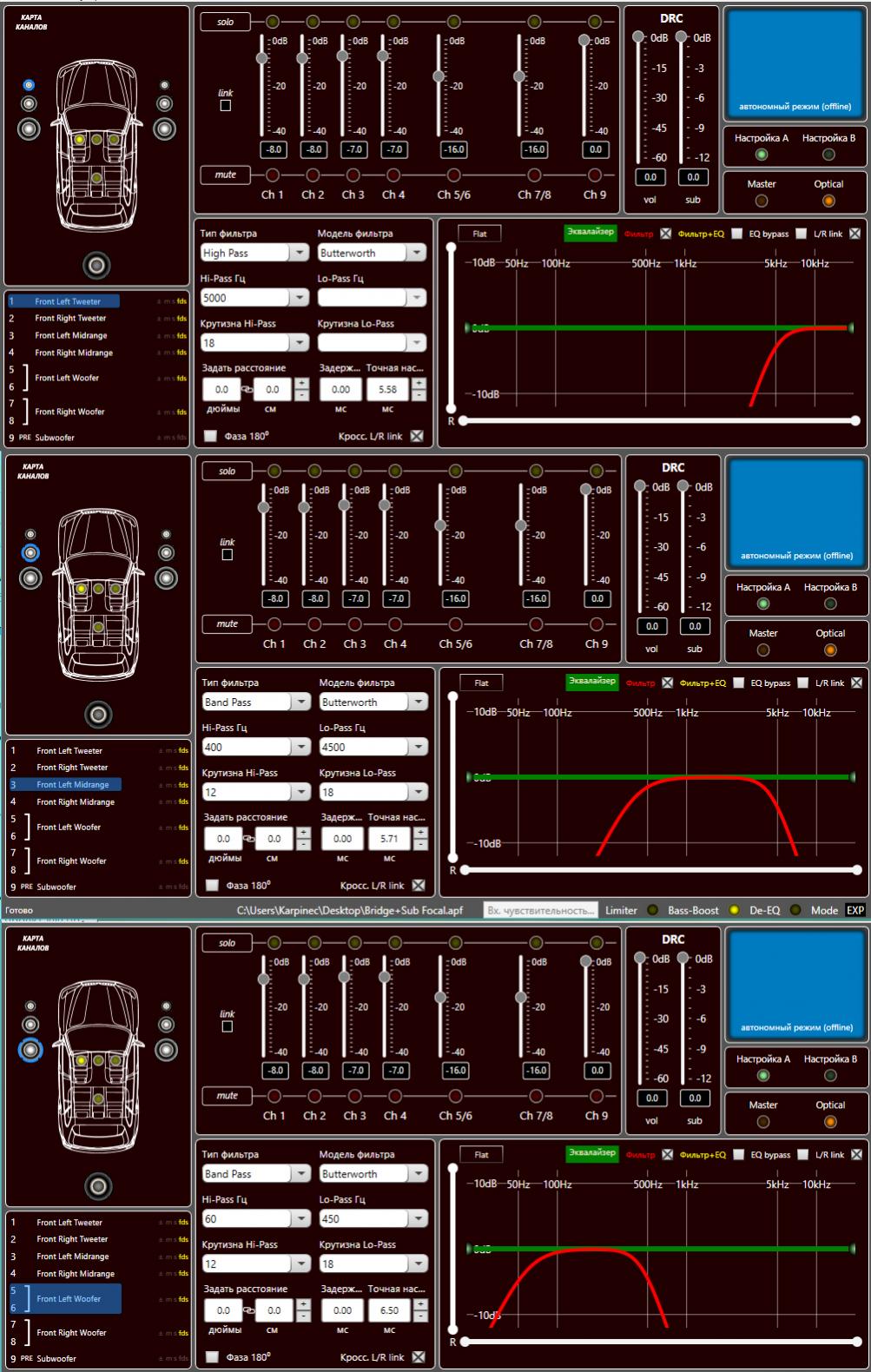Select Subwoofer channel in the bottom channel list

[x=56, y=1358]
